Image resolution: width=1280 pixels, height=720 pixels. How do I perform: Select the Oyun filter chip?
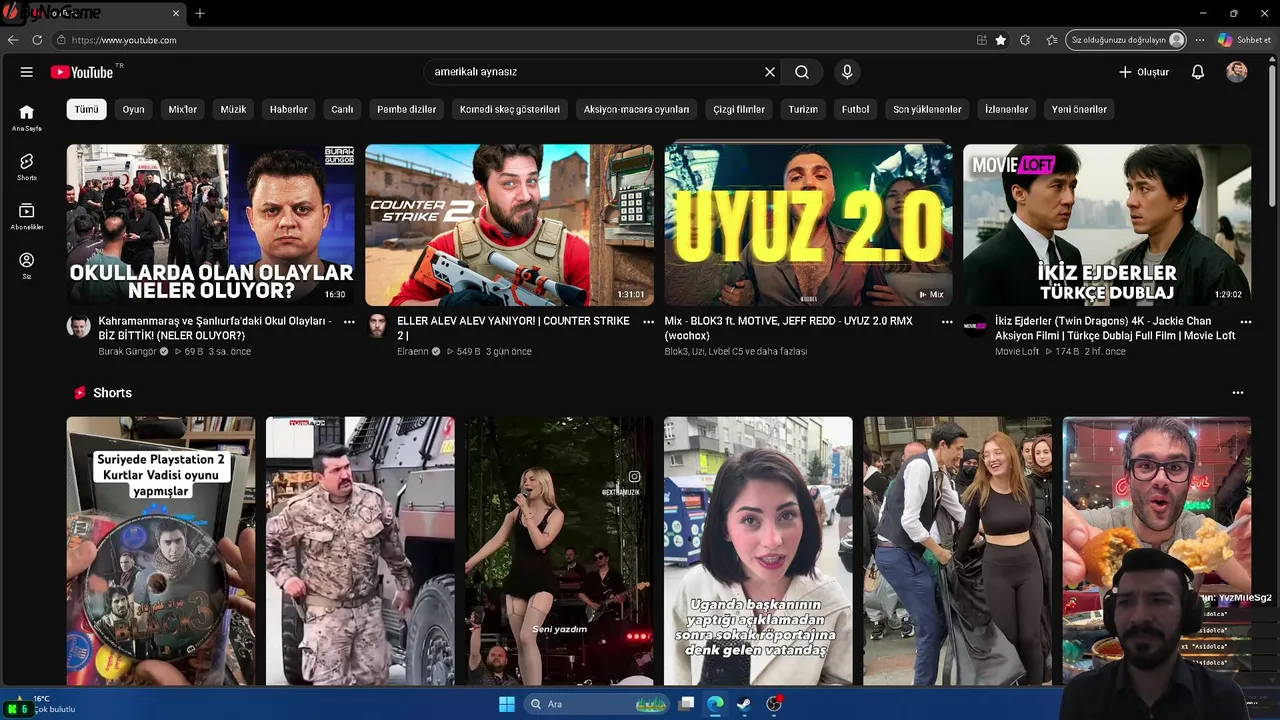134,109
